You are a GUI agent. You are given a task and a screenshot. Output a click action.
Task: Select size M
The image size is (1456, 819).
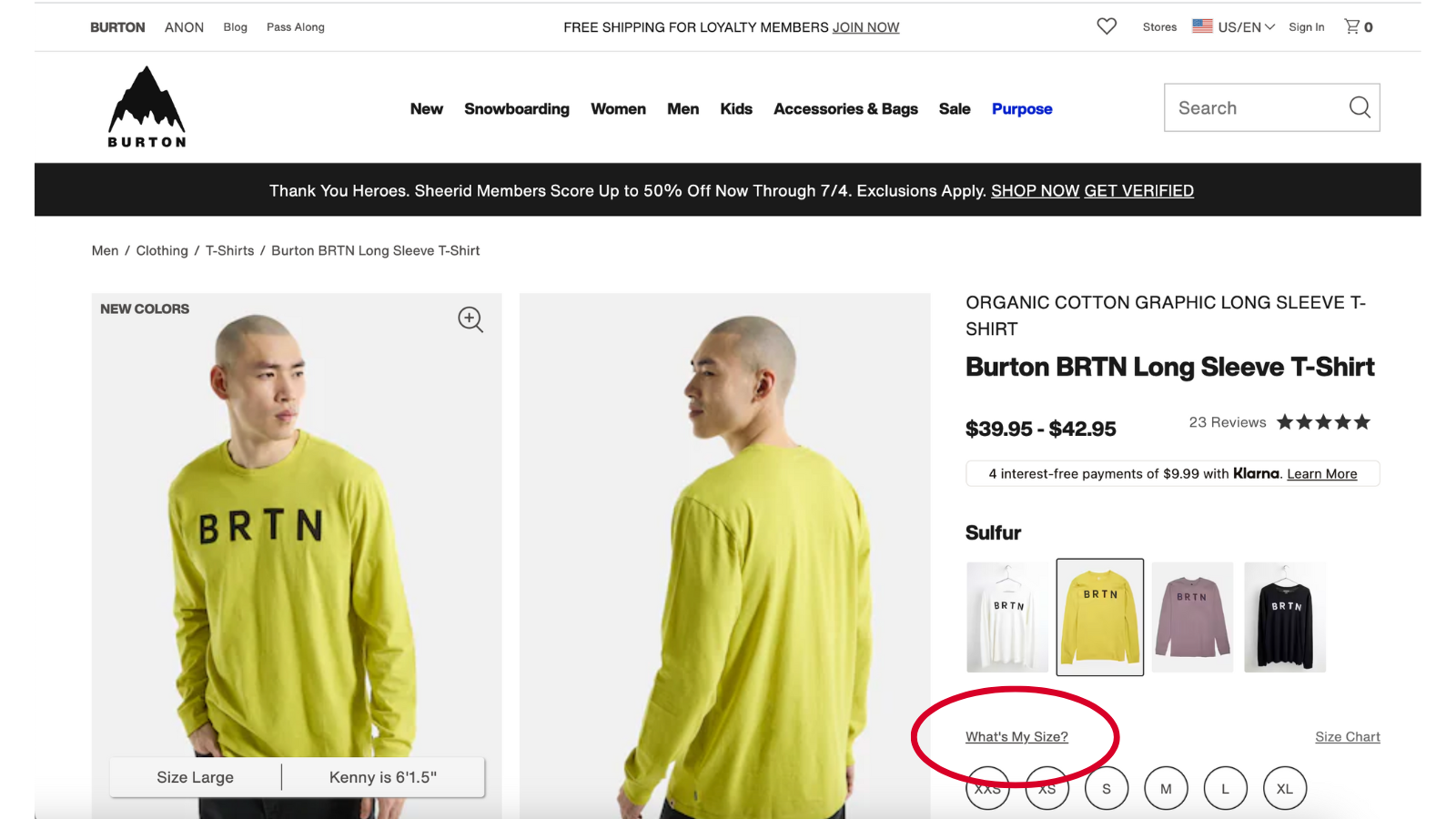[1166, 788]
